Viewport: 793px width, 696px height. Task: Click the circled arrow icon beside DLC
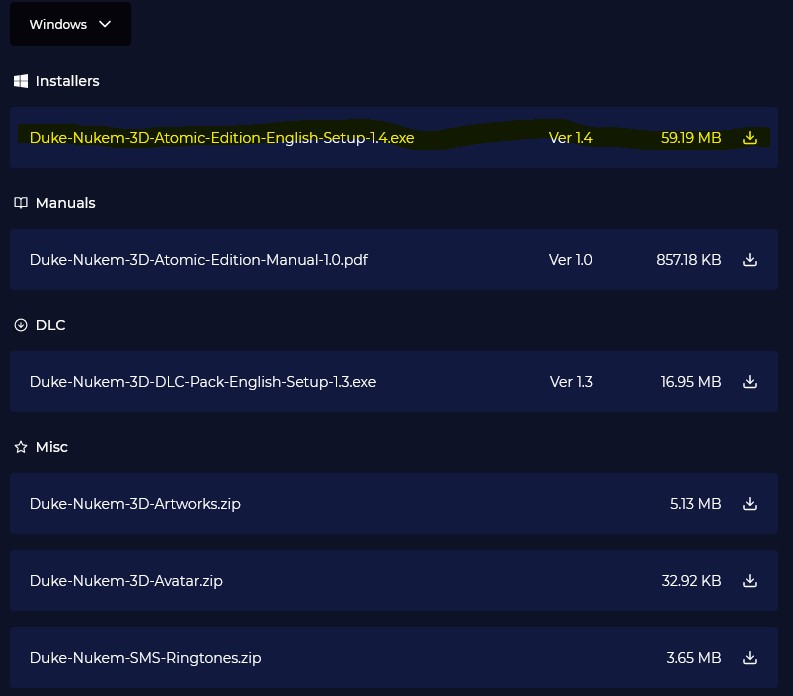pyautogui.click(x=21, y=325)
